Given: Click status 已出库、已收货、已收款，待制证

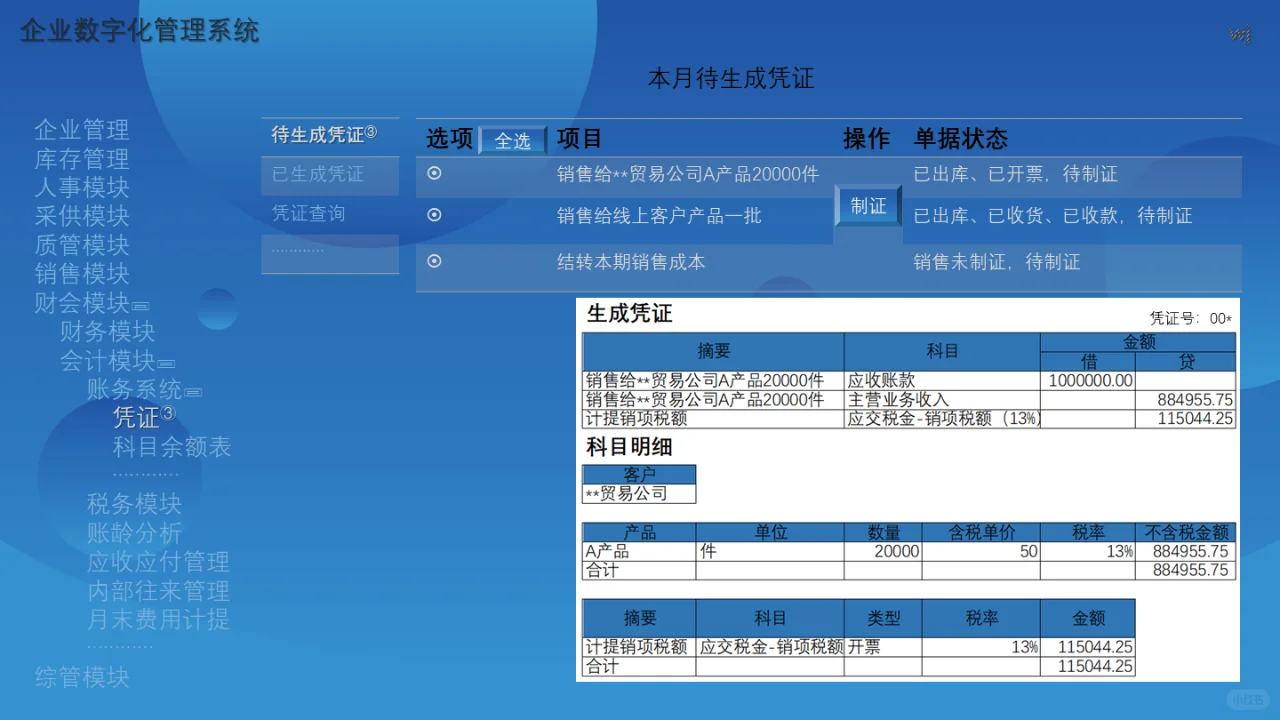Looking at the screenshot, I should pyautogui.click(x=1053, y=215).
